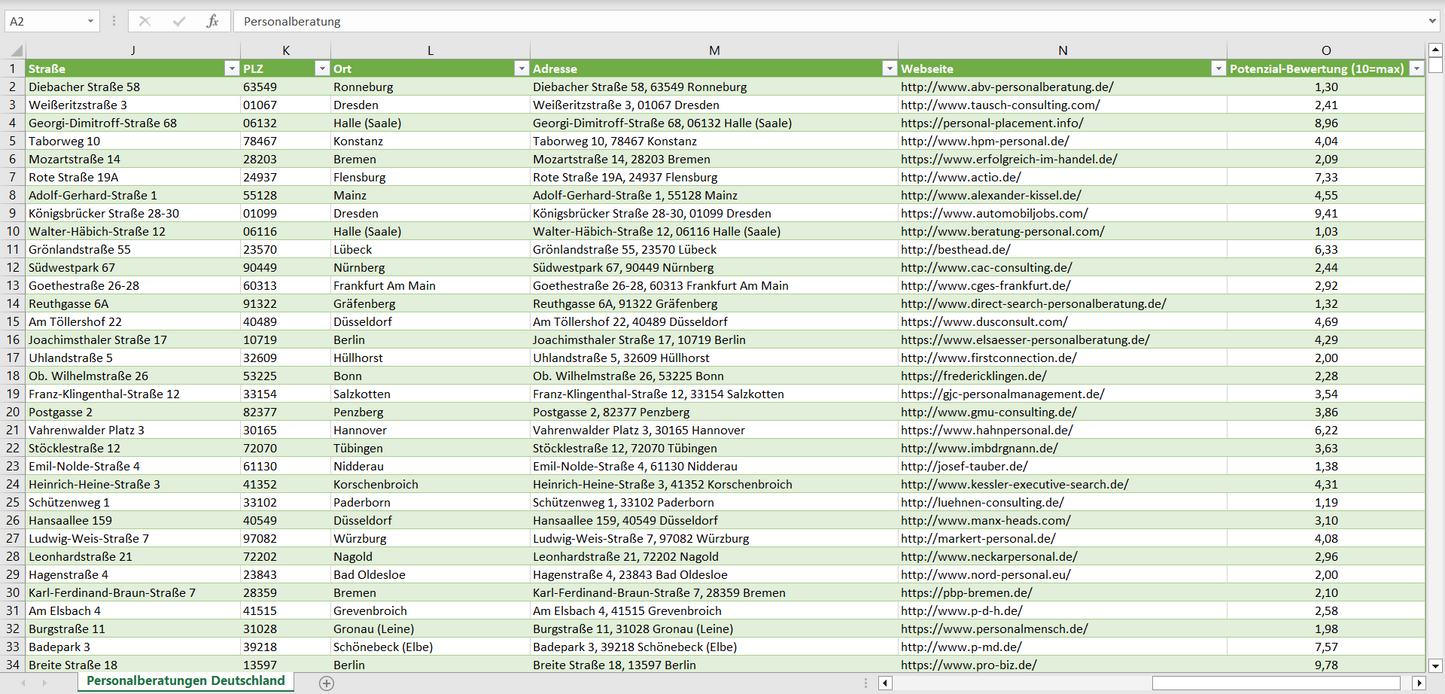This screenshot has height=694, width=1445.
Task: Open the PLZ column filter dropdown
Action: [x=322, y=69]
